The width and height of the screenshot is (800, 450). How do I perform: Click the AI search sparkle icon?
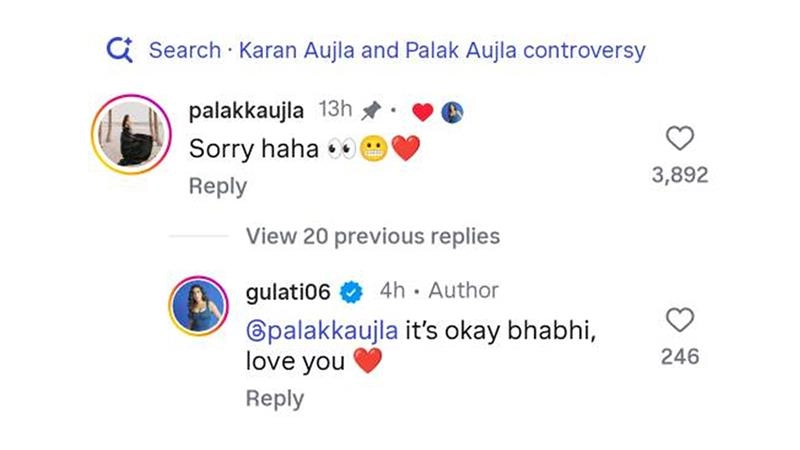click(x=119, y=49)
